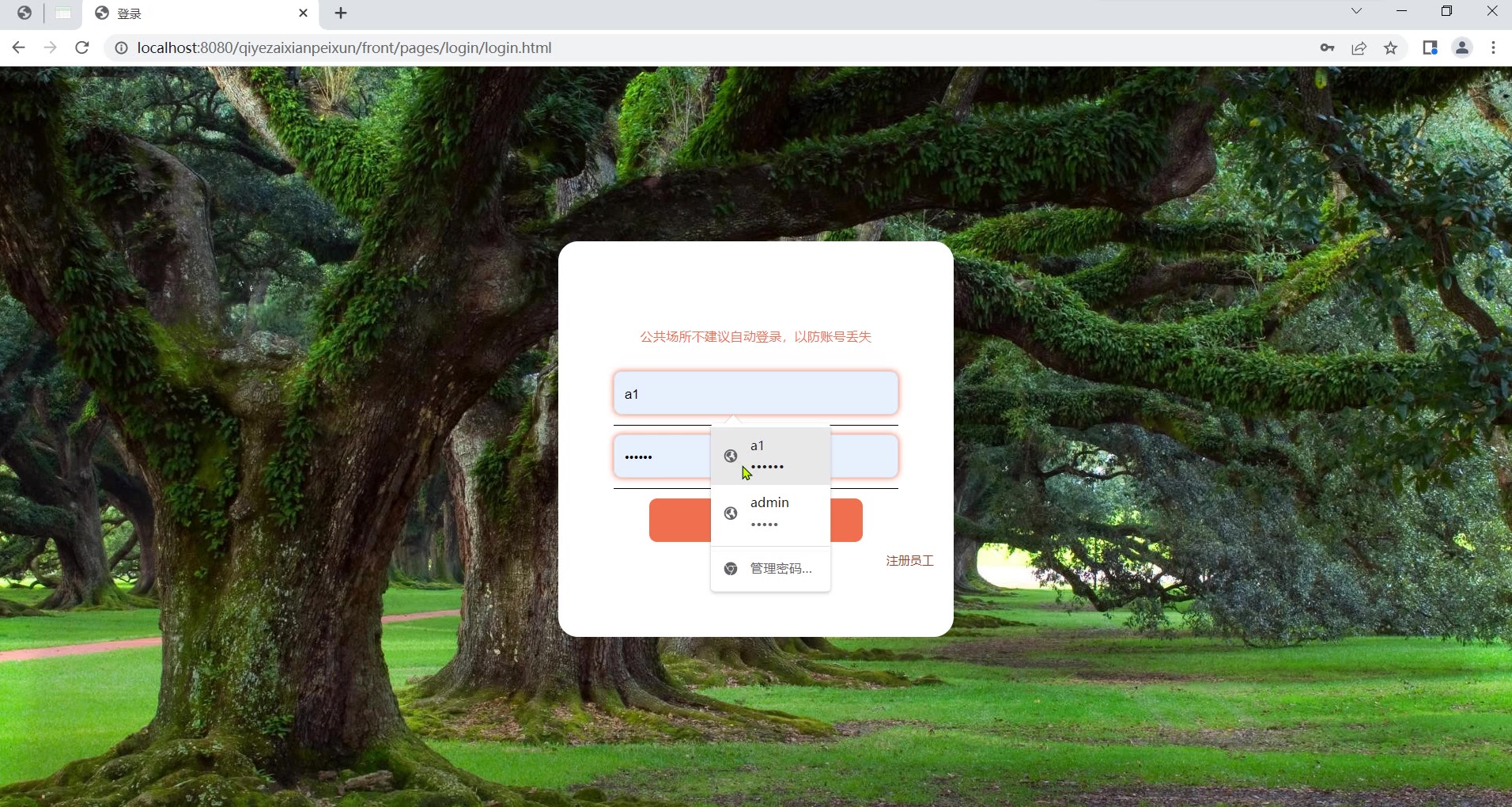Bookmark this page with the star
1512x807 pixels.
(x=1390, y=48)
